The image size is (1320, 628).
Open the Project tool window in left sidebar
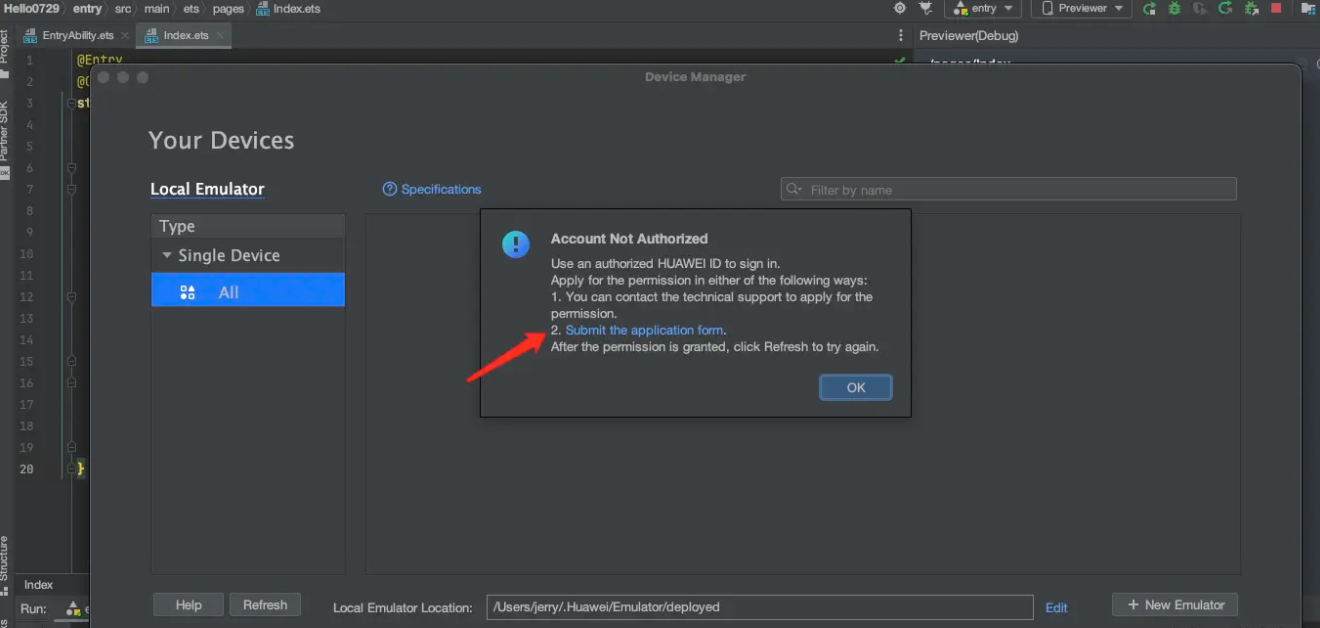pyautogui.click(x=5, y=52)
